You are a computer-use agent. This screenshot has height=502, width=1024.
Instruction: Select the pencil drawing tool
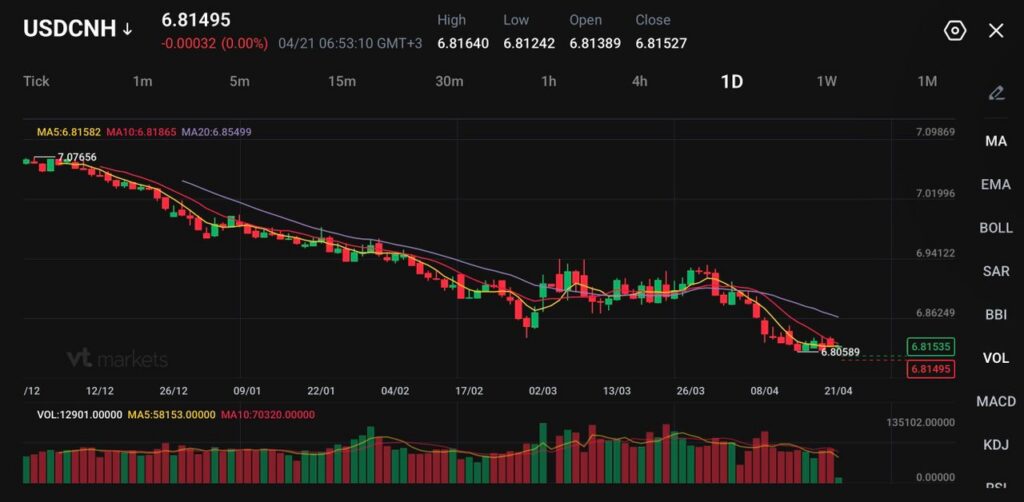996,93
